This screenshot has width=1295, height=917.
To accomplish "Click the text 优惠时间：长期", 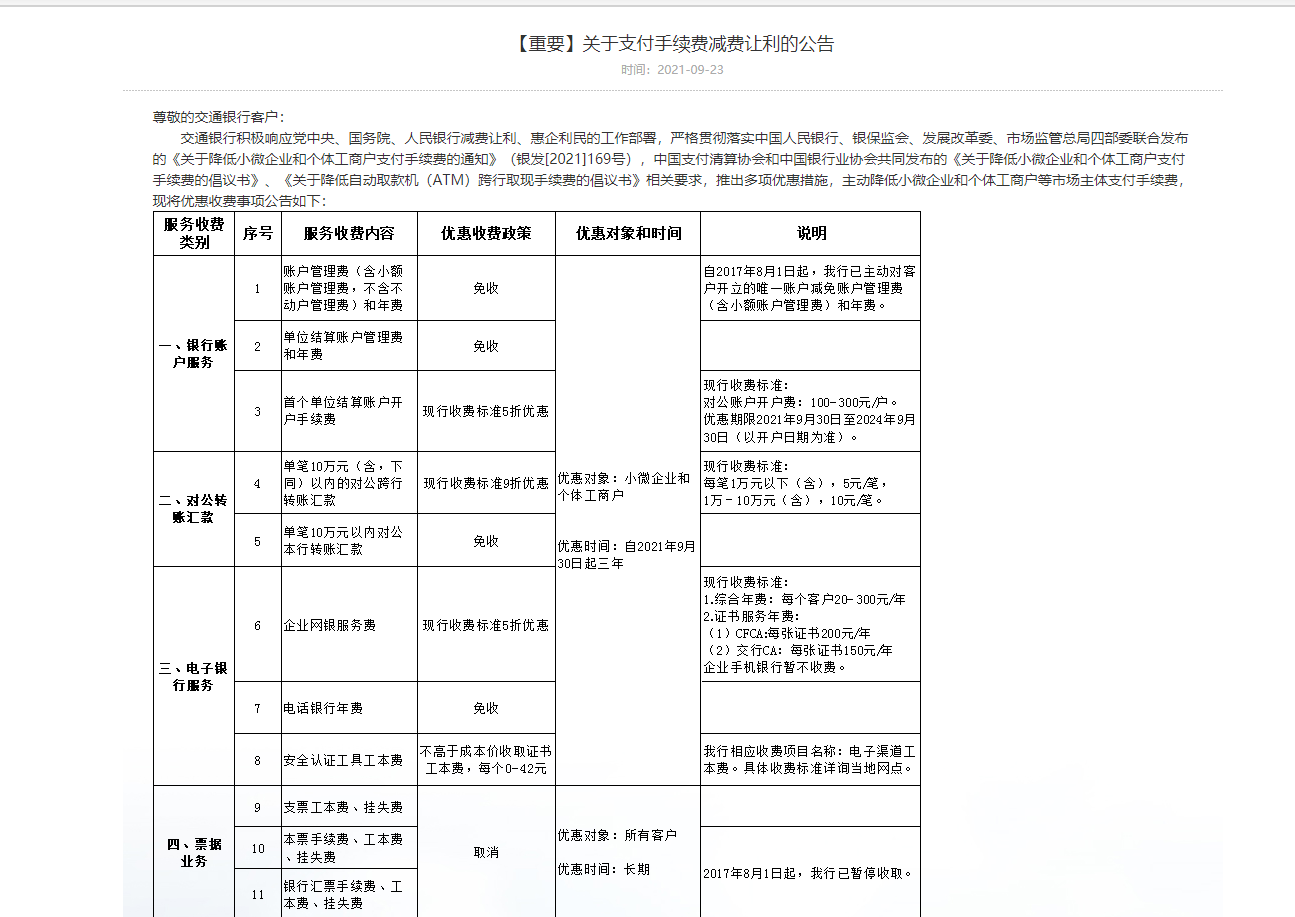I will [x=604, y=870].
